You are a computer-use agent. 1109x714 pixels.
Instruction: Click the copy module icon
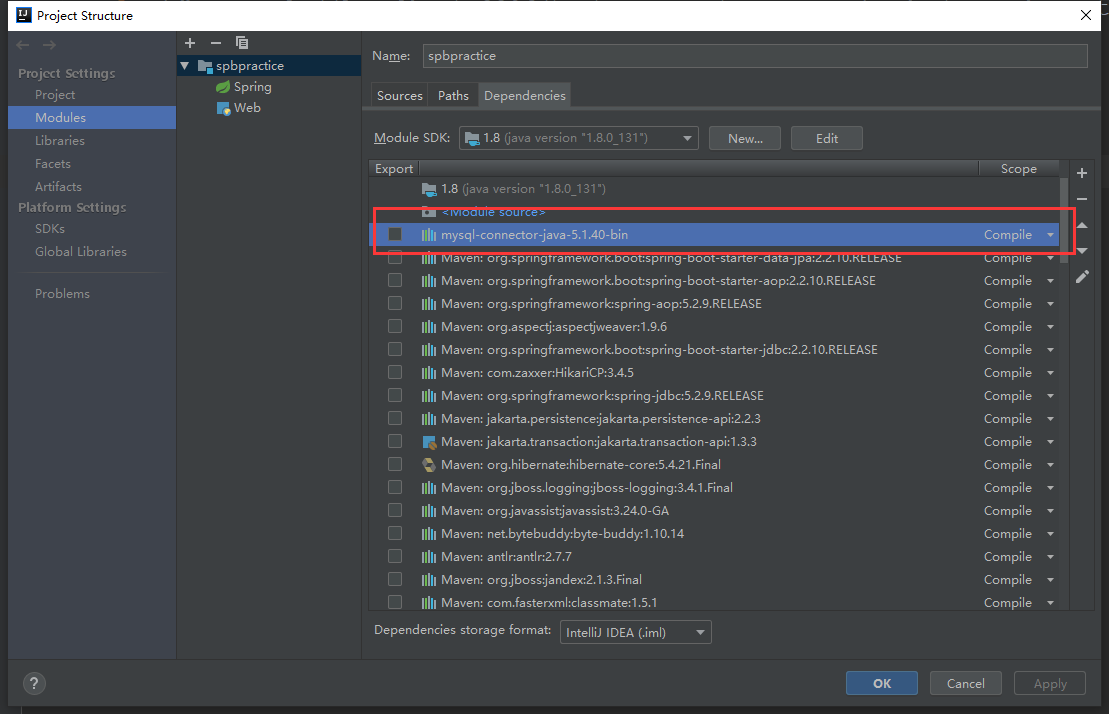click(x=242, y=43)
